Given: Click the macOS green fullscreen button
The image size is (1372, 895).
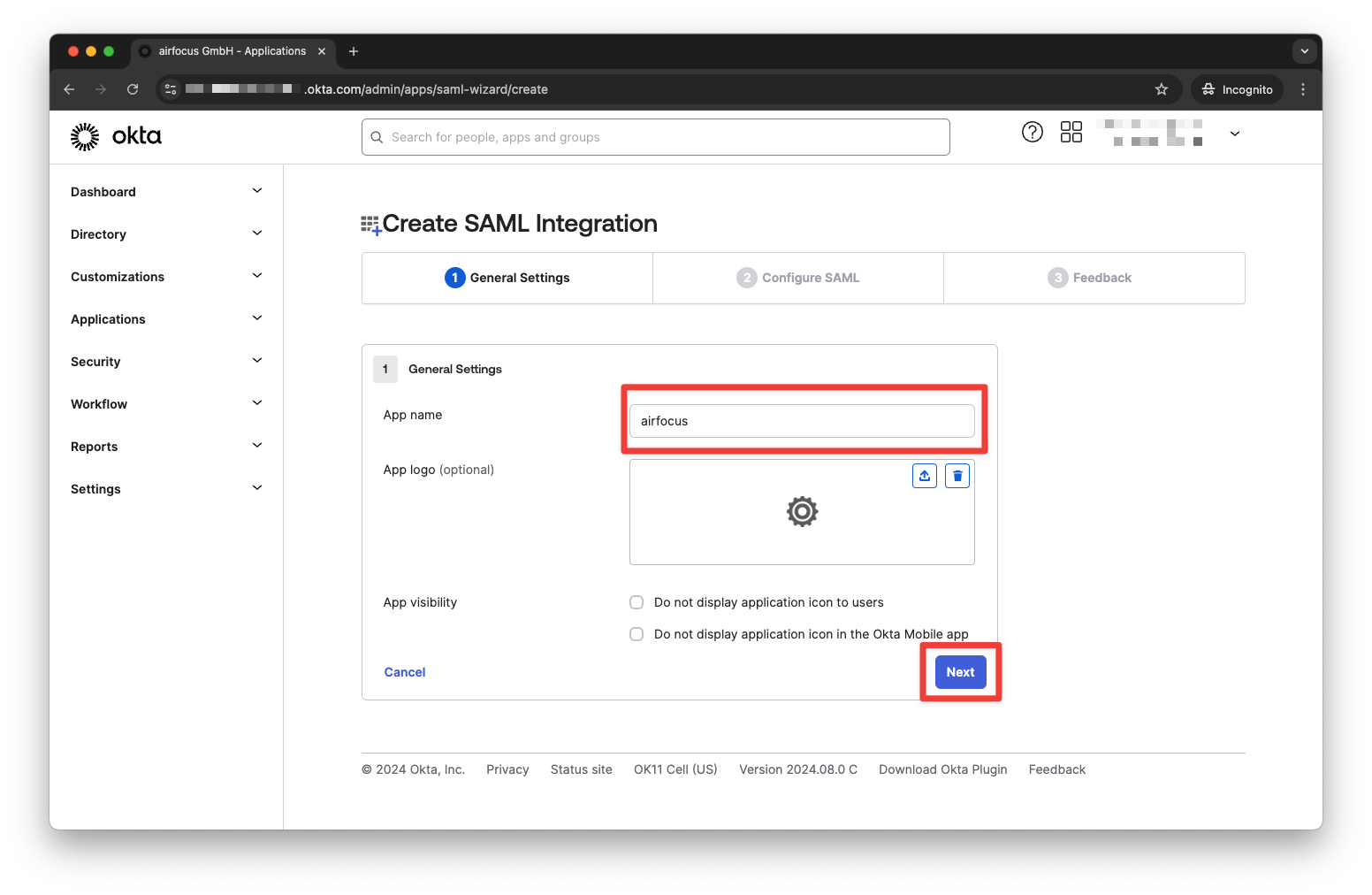Looking at the screenshot, I should (x=109, y=51).
